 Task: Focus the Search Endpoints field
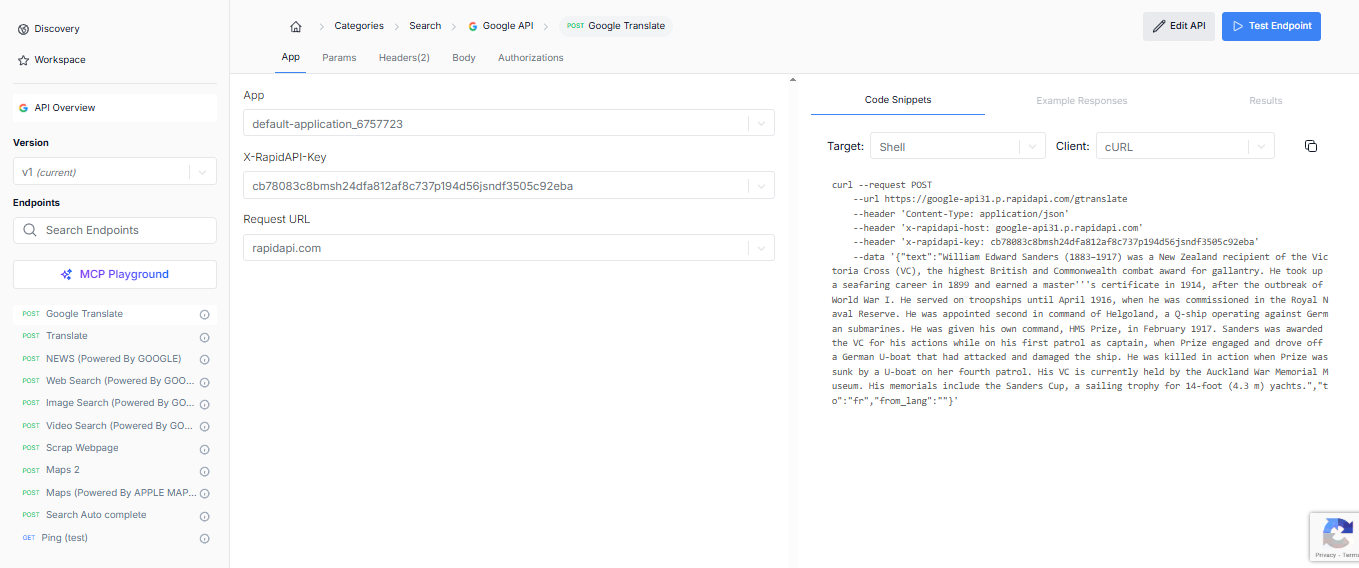(x=114, y=230)
